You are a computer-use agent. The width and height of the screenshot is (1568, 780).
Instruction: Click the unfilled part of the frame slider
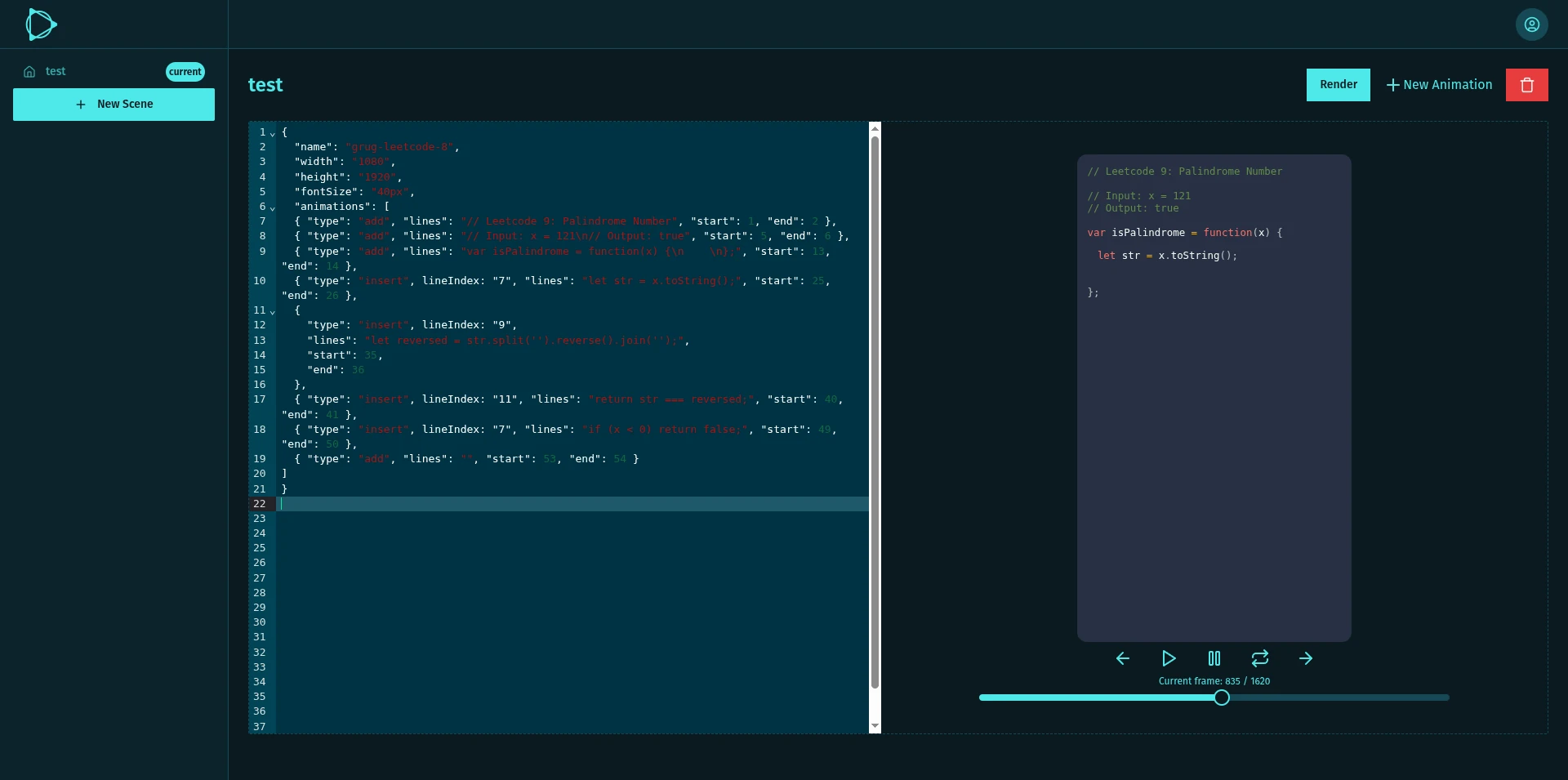[1339, 698]
